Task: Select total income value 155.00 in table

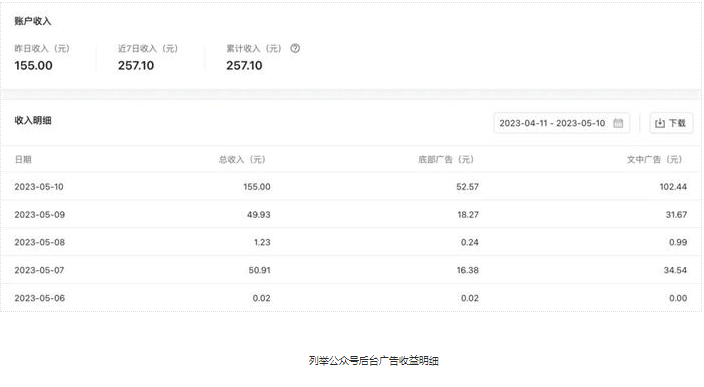Action: pyautogui.click(x=257, y=187)
